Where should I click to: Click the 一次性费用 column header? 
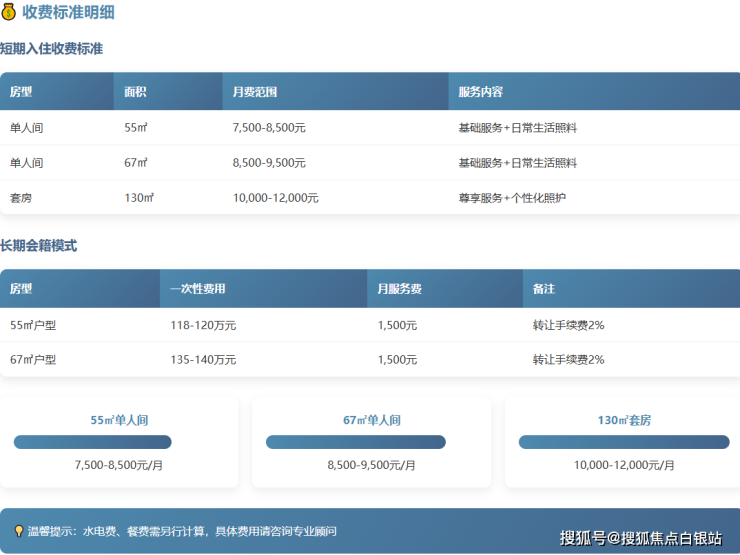pos(197,289)
